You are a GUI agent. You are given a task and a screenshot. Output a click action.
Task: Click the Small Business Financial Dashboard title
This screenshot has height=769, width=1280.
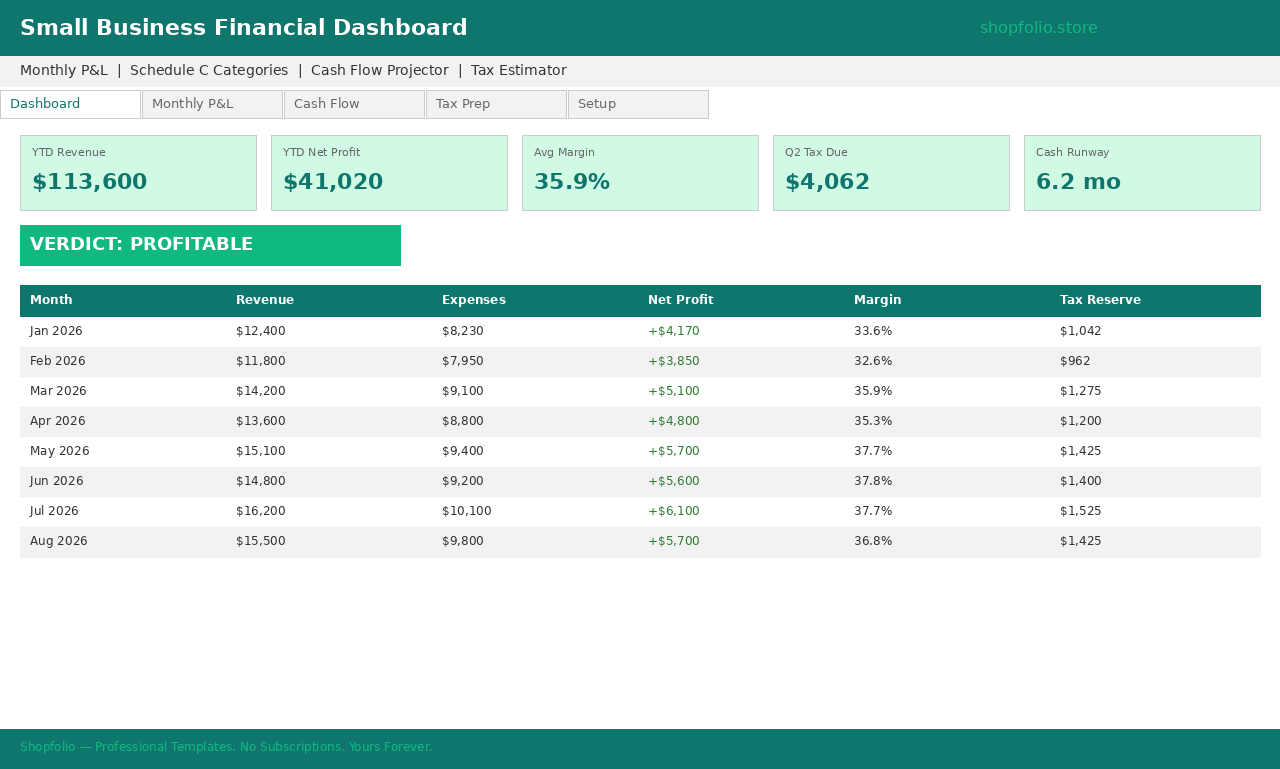coord(244,28)
